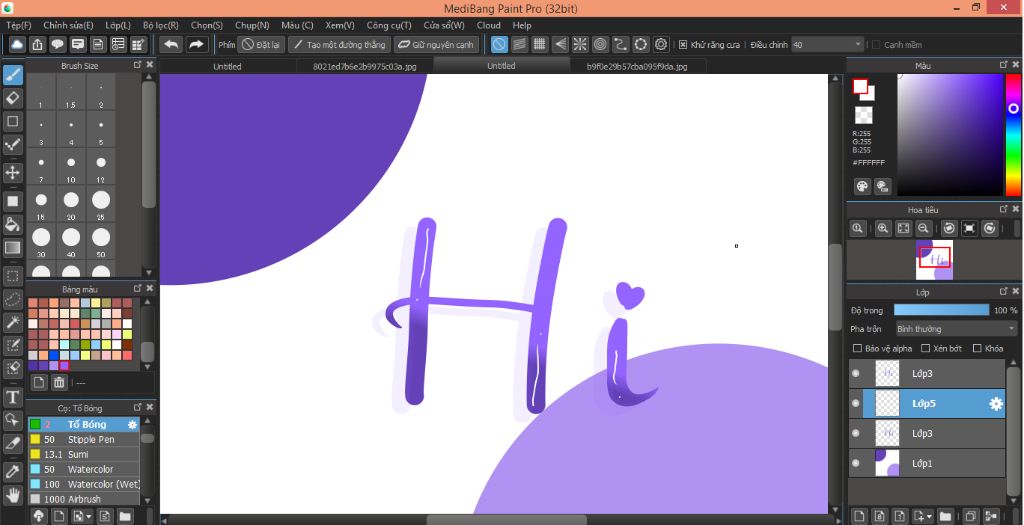Open the Tô Bóng brush settings gear
Image resolution: width=1024 pixels, height=525 pixels.
tap(132, 424)
